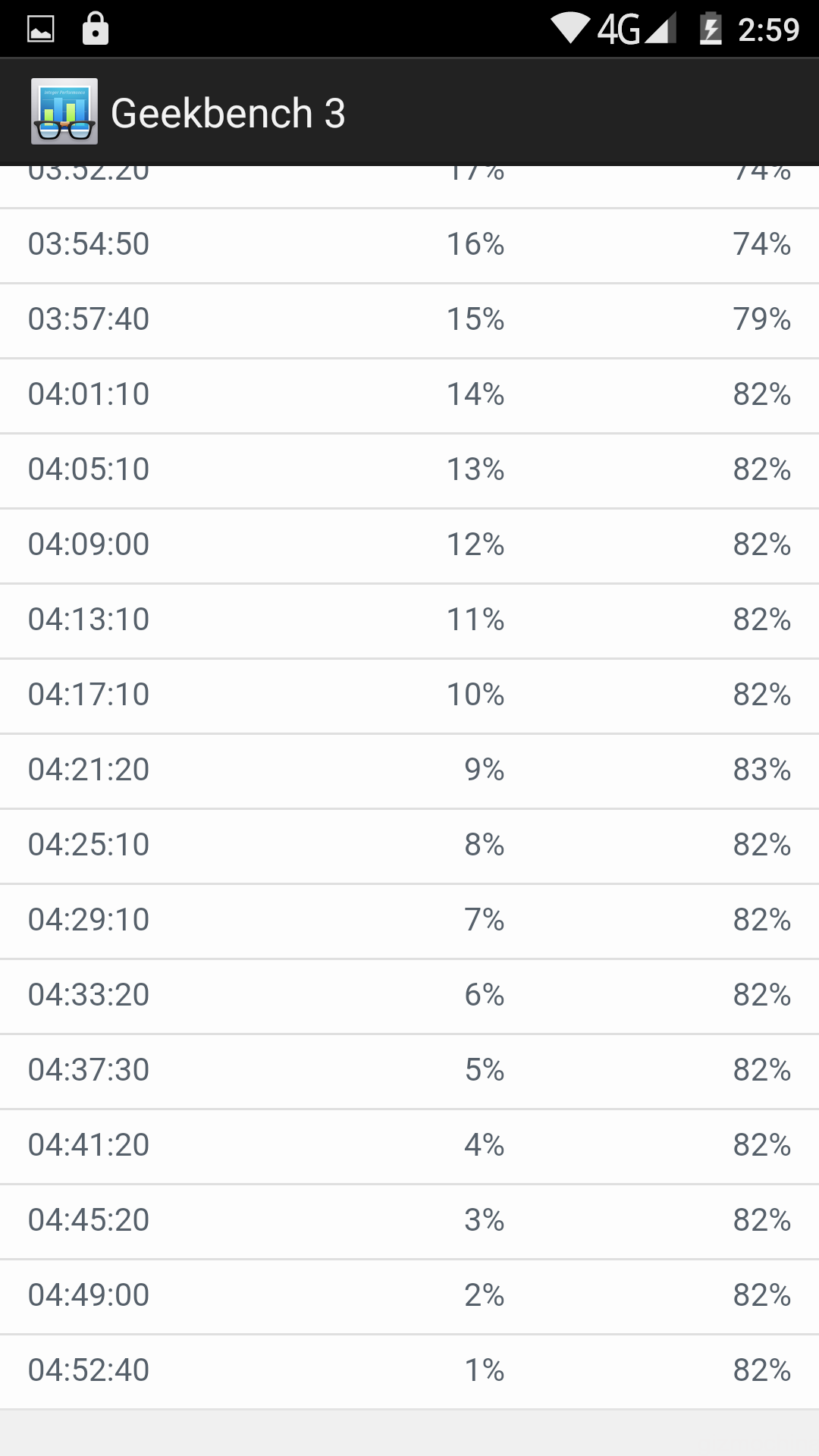819x1456 pixels.
Task: Tap the Wi-Fi signal icon
Action: [570, 29]
